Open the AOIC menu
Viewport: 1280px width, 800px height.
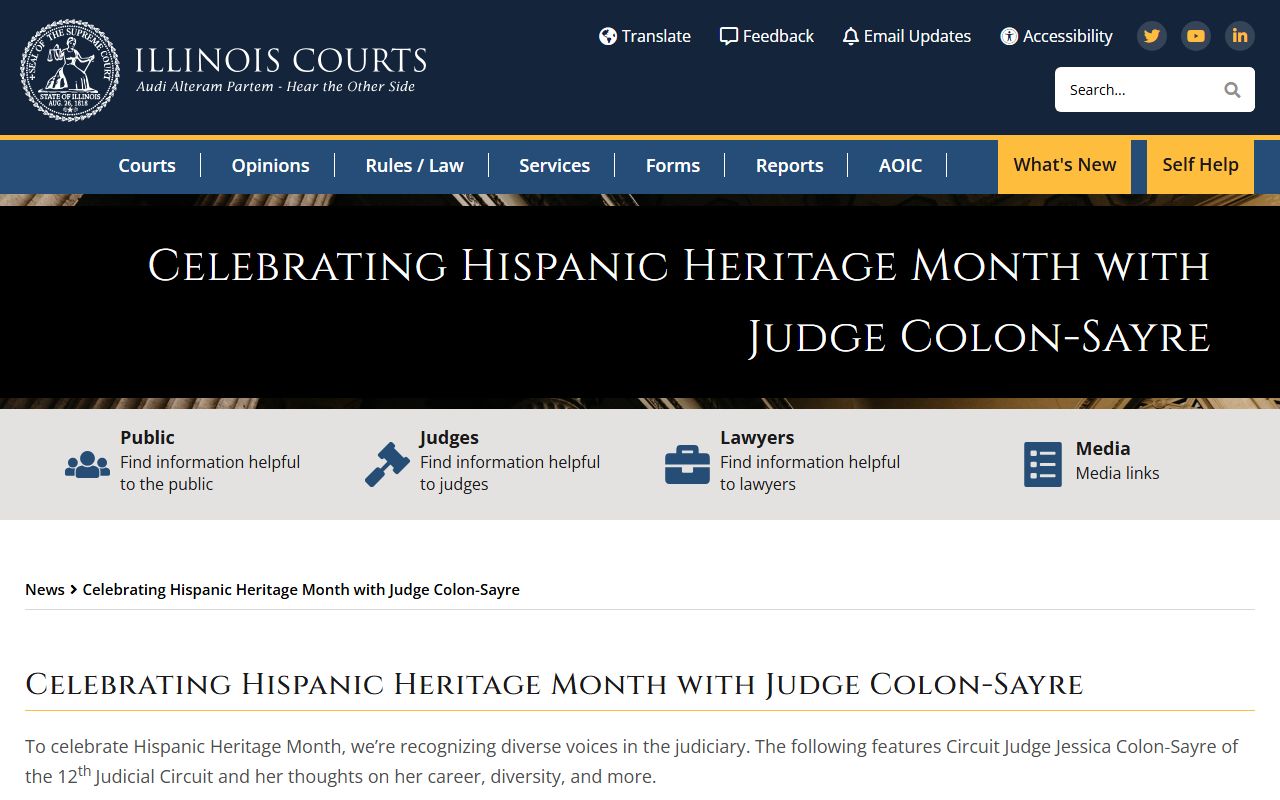click(901, 166)
